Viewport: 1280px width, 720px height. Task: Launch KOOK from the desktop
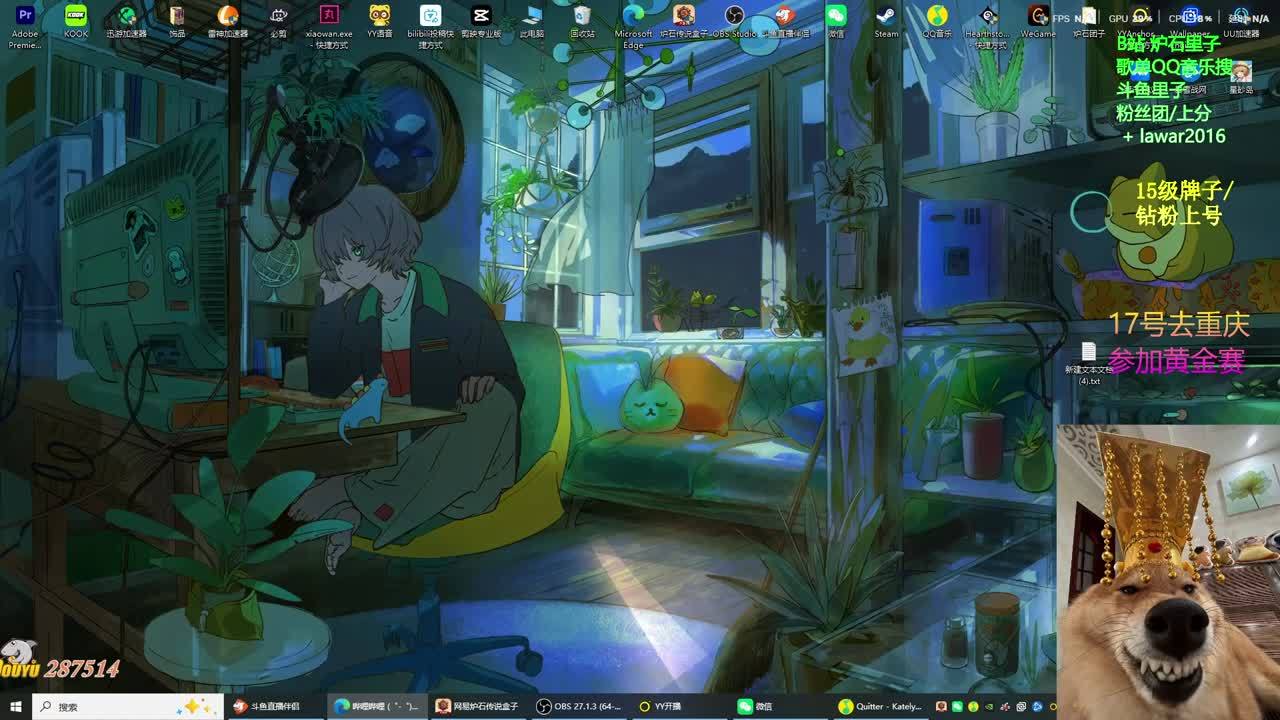click(76, 17)
